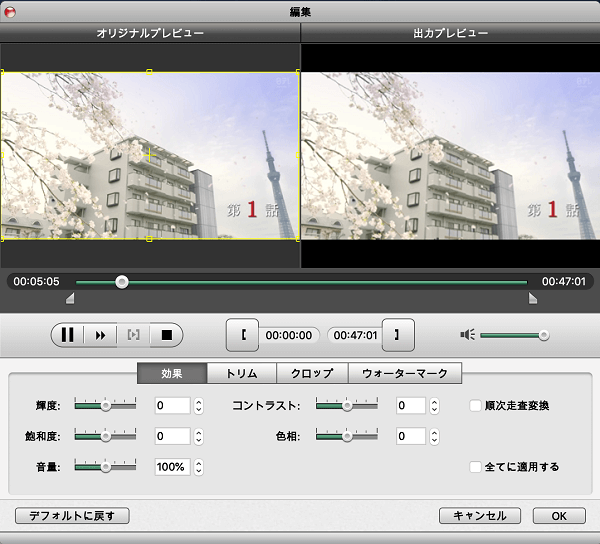The width and height of the screenshot is (600, 544).
Task: Click the output preview video image
Action: (x=450, y=156)
